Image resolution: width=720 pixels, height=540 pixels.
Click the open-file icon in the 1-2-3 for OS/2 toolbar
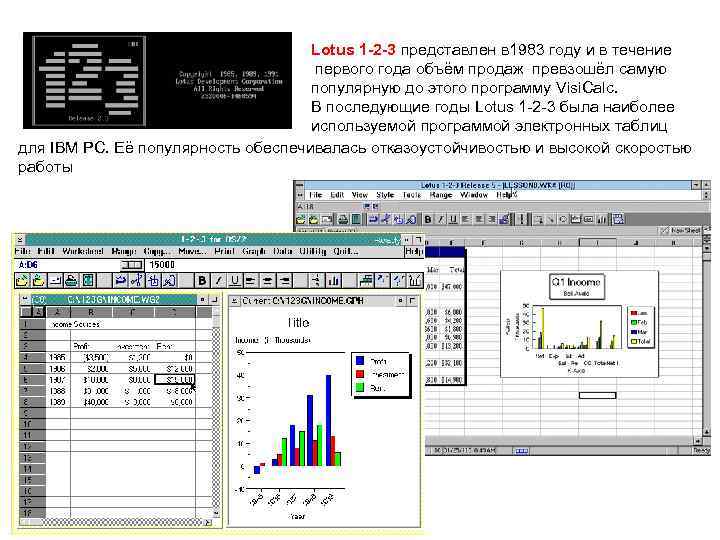click(x=22, y=280)
